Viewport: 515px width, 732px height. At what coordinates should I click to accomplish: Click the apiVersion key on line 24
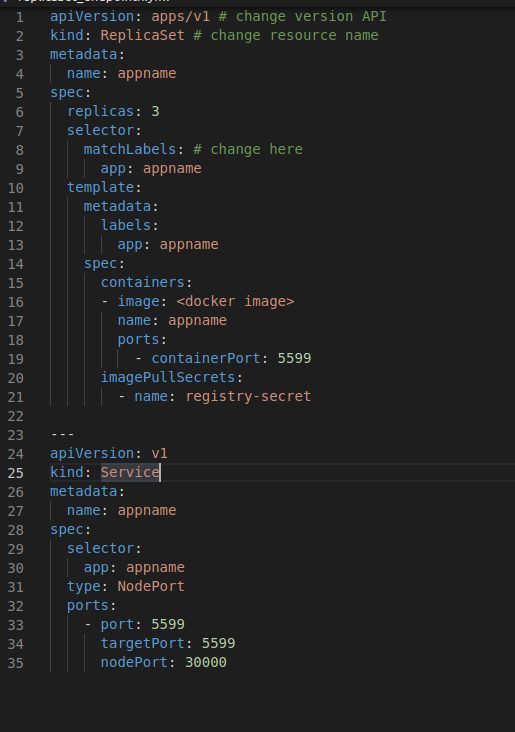tap(92, 454)
